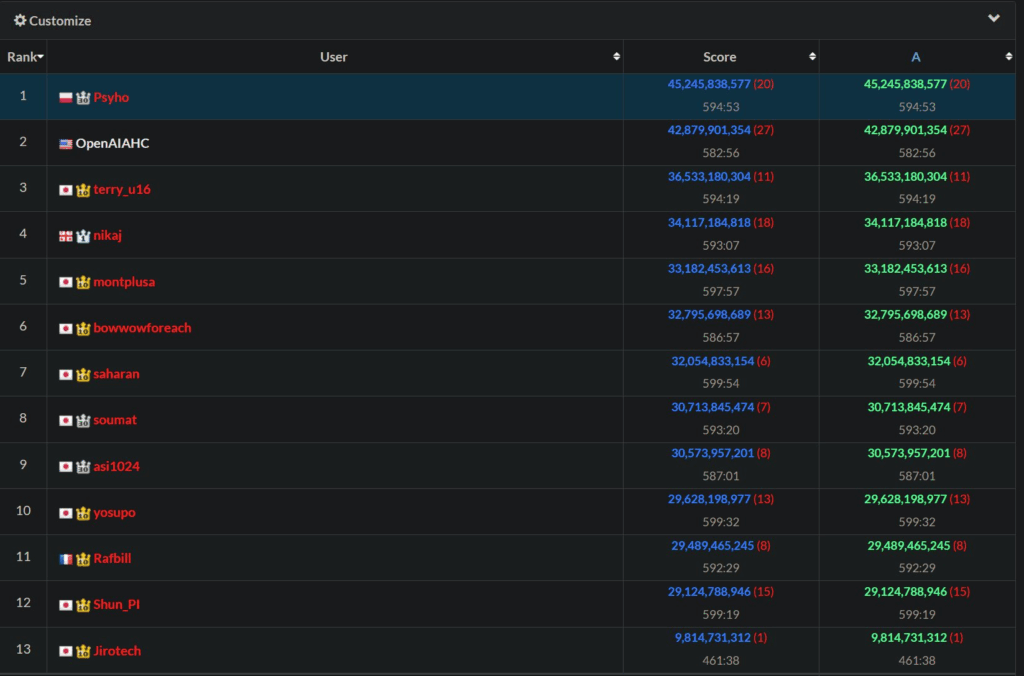This screenshot has height=676, width=1024.
Task: Click the crown icon next to terry_u16
Action: [x=83, y=190]
